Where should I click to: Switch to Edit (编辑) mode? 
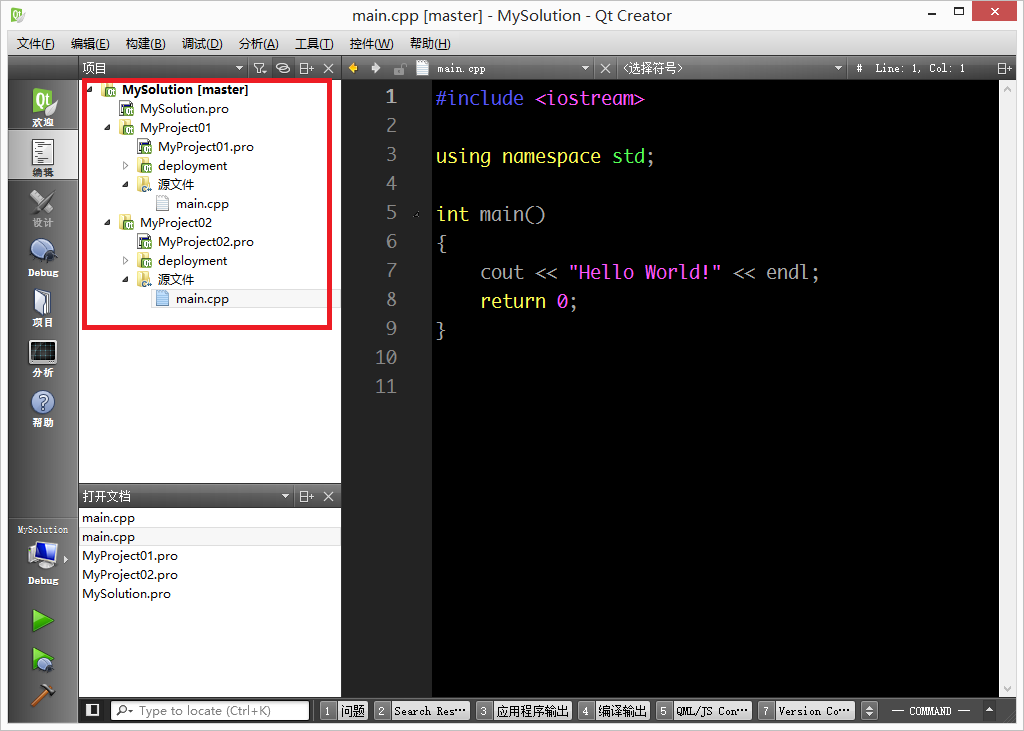43,155
